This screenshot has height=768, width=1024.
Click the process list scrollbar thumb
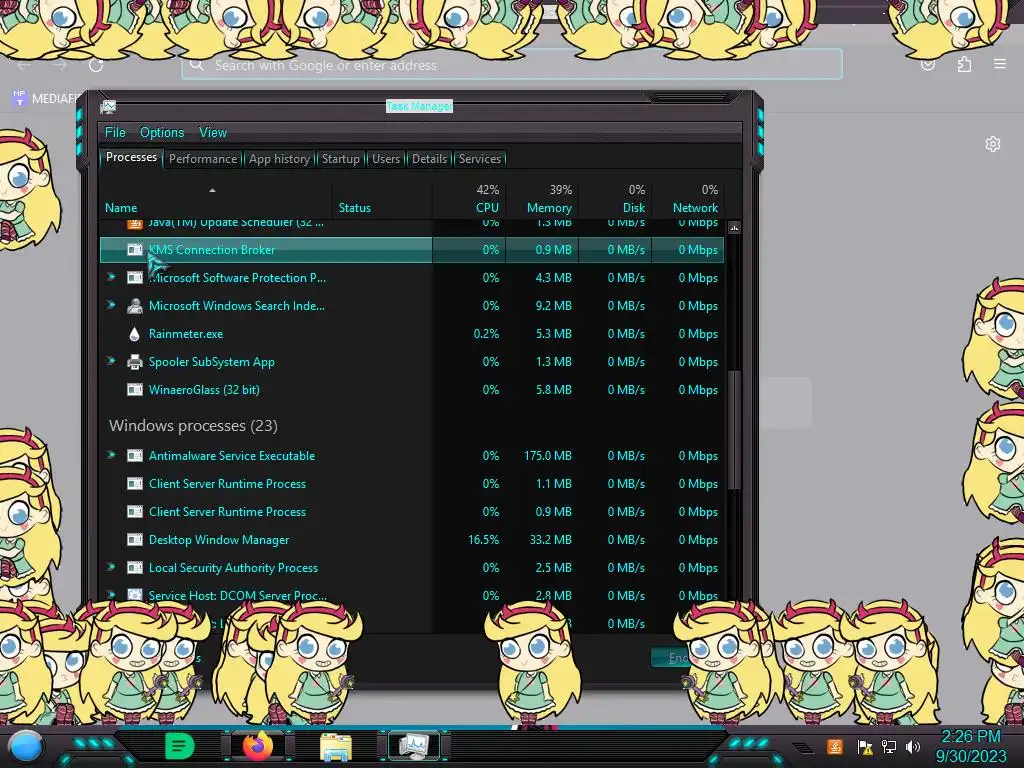734,430
